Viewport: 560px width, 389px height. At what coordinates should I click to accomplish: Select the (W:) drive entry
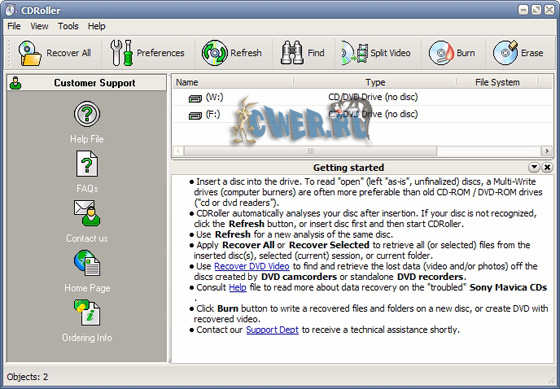[215, 97]
